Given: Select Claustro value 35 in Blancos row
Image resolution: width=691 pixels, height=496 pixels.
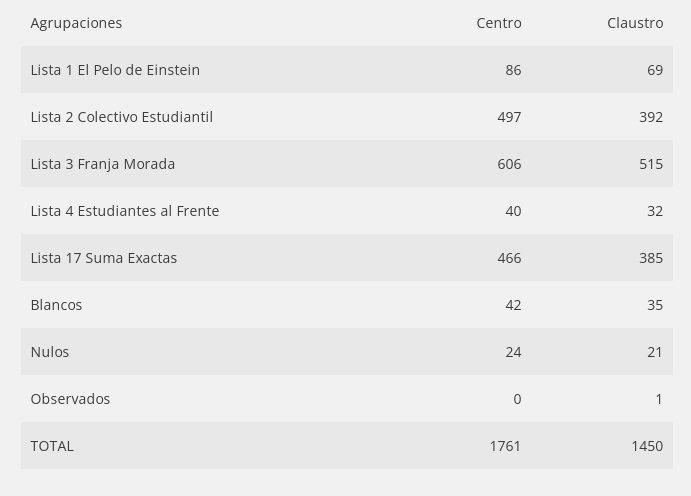Looking at the screenshot, I should coord(655,305).
